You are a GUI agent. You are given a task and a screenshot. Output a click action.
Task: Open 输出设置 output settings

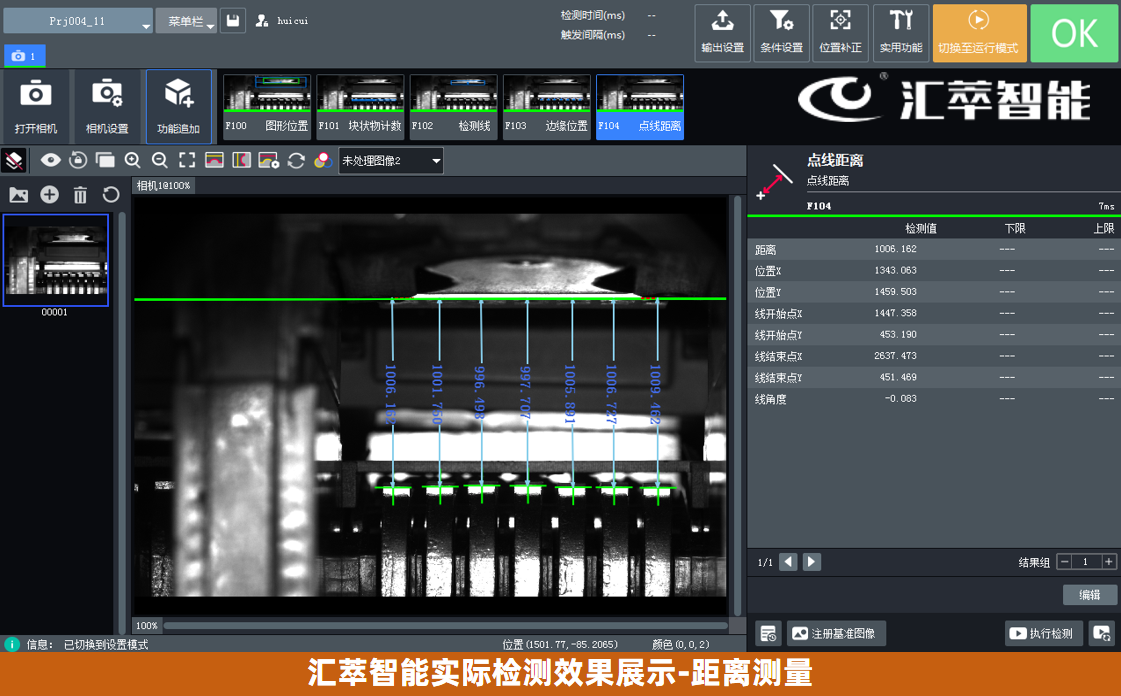pos(722,32)
